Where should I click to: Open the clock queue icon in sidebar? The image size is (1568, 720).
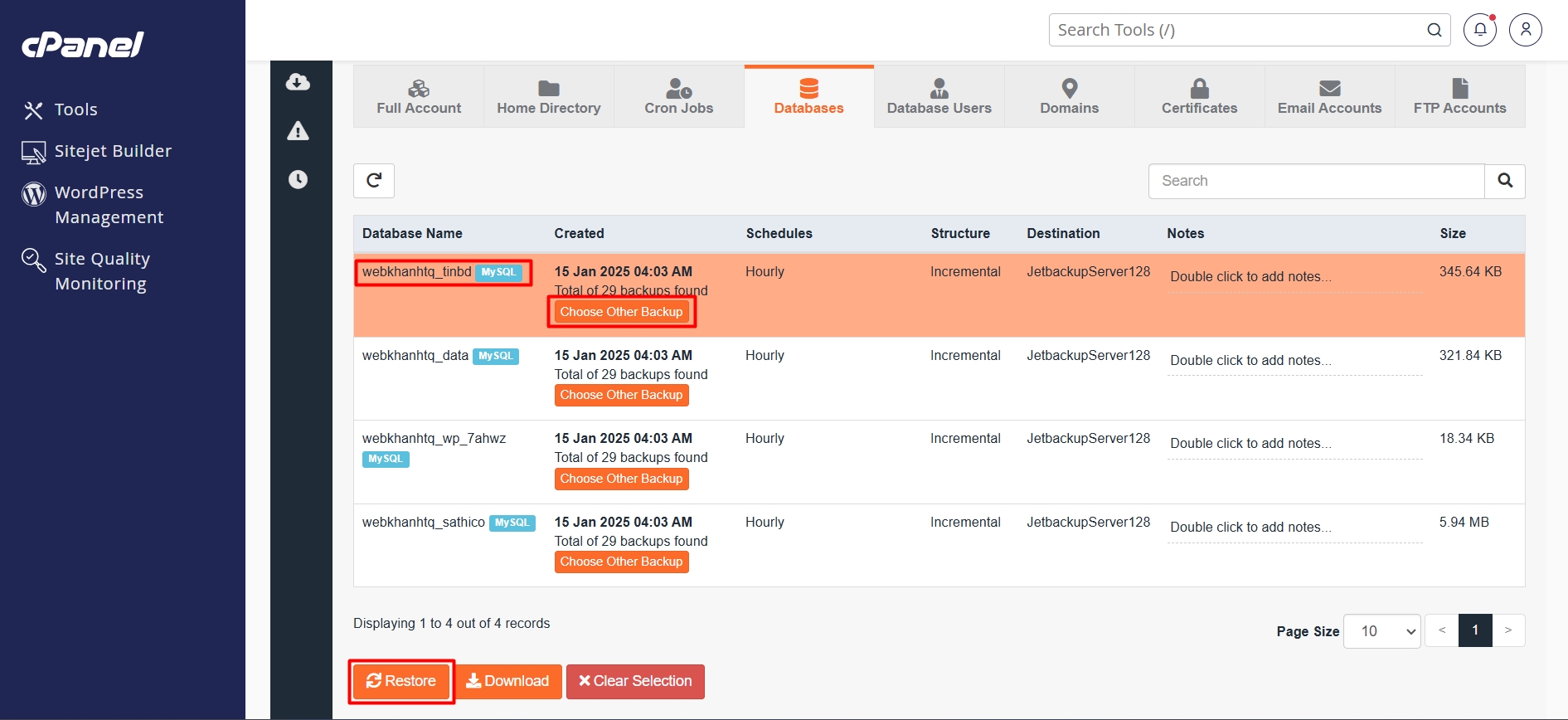tap(298, 180)
